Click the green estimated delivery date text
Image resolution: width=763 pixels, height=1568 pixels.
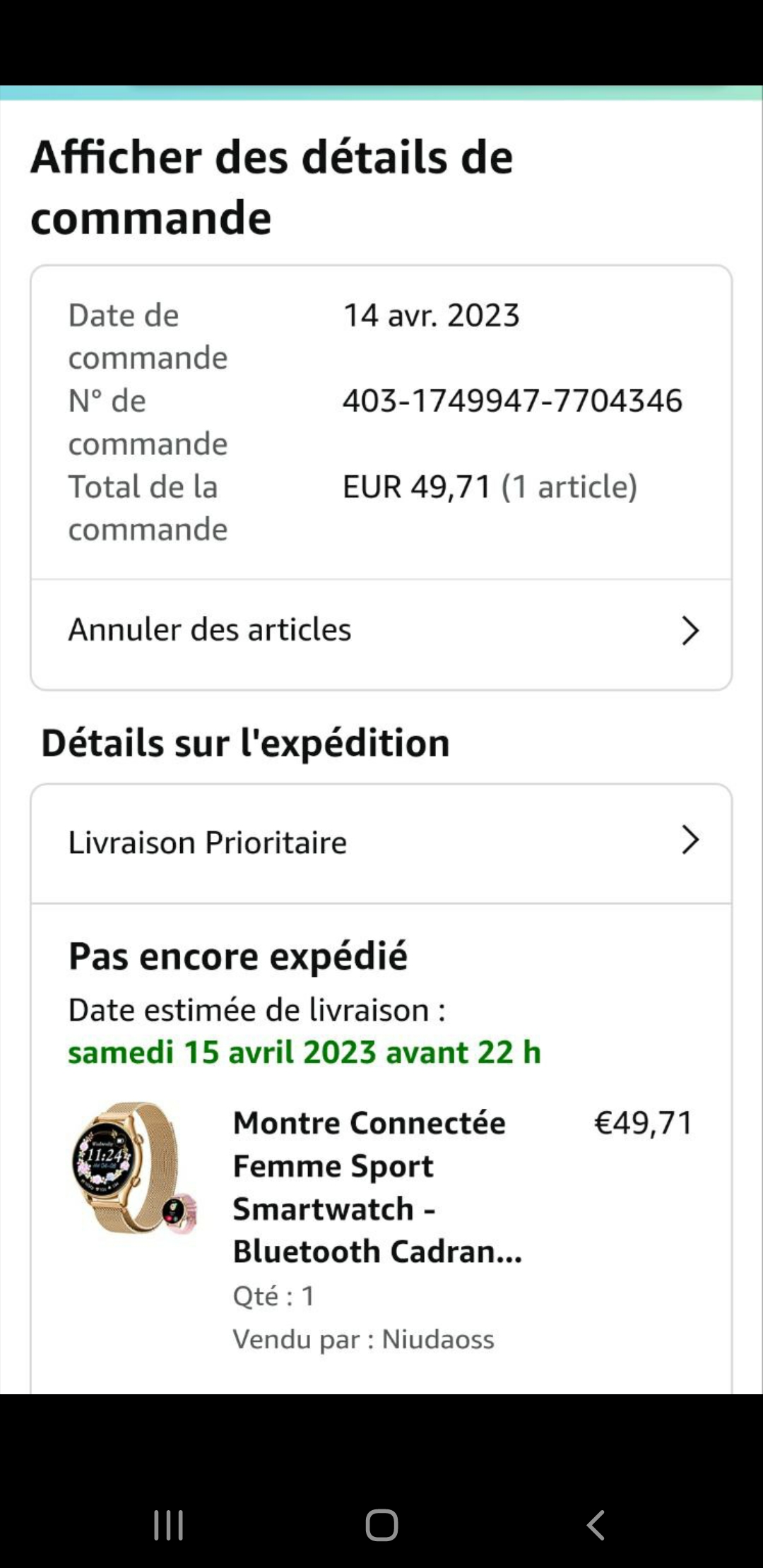tap(304, 1052)
